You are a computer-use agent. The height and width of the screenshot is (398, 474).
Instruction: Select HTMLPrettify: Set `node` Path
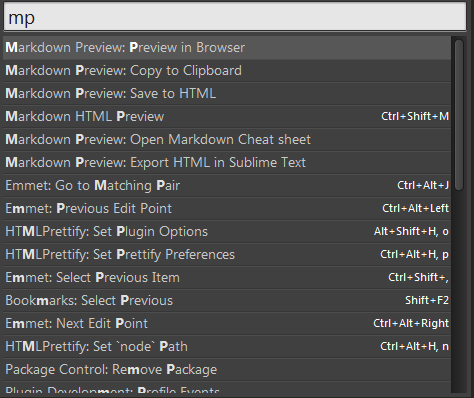coord(227,347)
